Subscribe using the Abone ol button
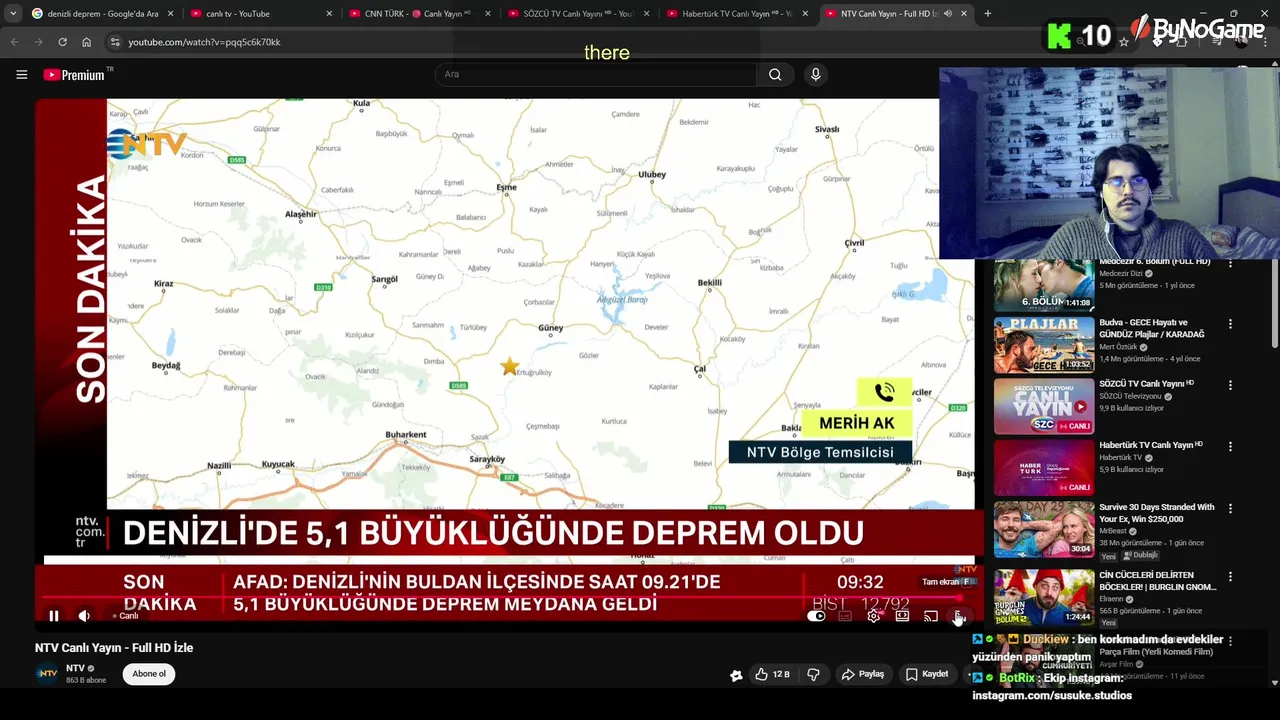1280x720 pixels. pos(149,674)
